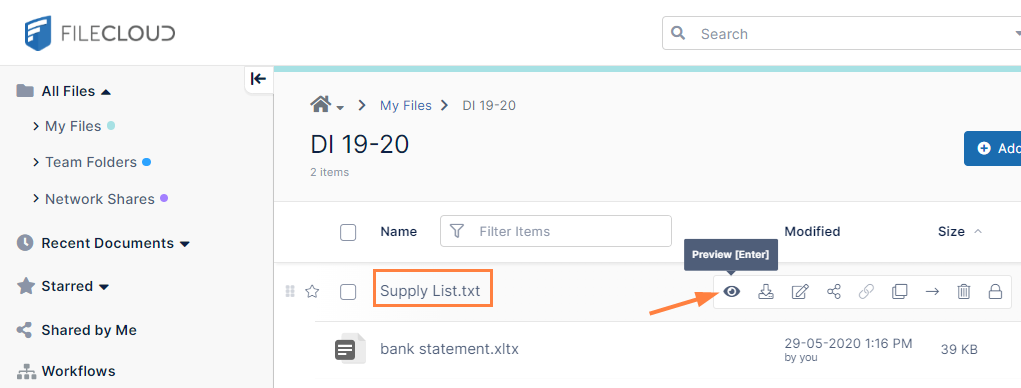Open the edit pencil icon for Supply List.txt
1021x388 pixels.
click(x=800, y=292)
